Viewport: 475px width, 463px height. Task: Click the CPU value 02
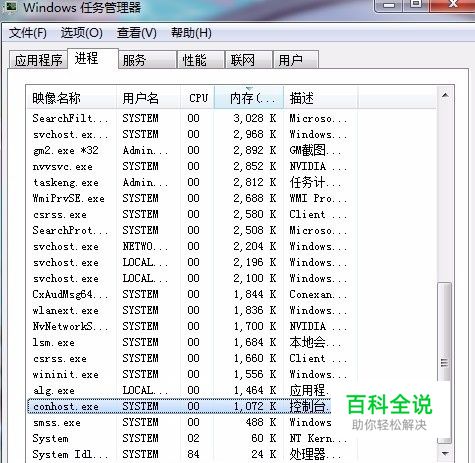(193, 438)
